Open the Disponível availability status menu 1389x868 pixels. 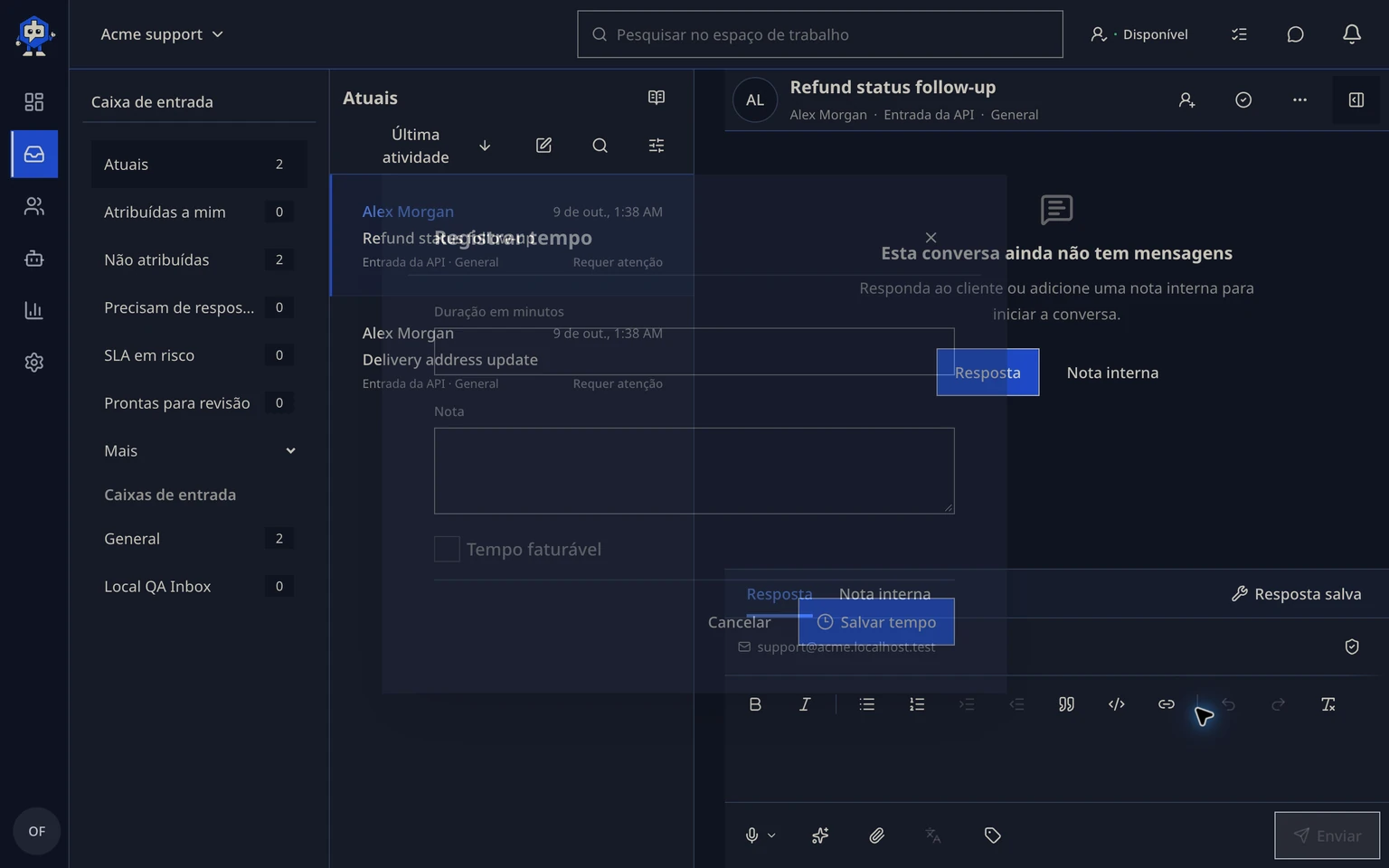[x=1139, y=34]
